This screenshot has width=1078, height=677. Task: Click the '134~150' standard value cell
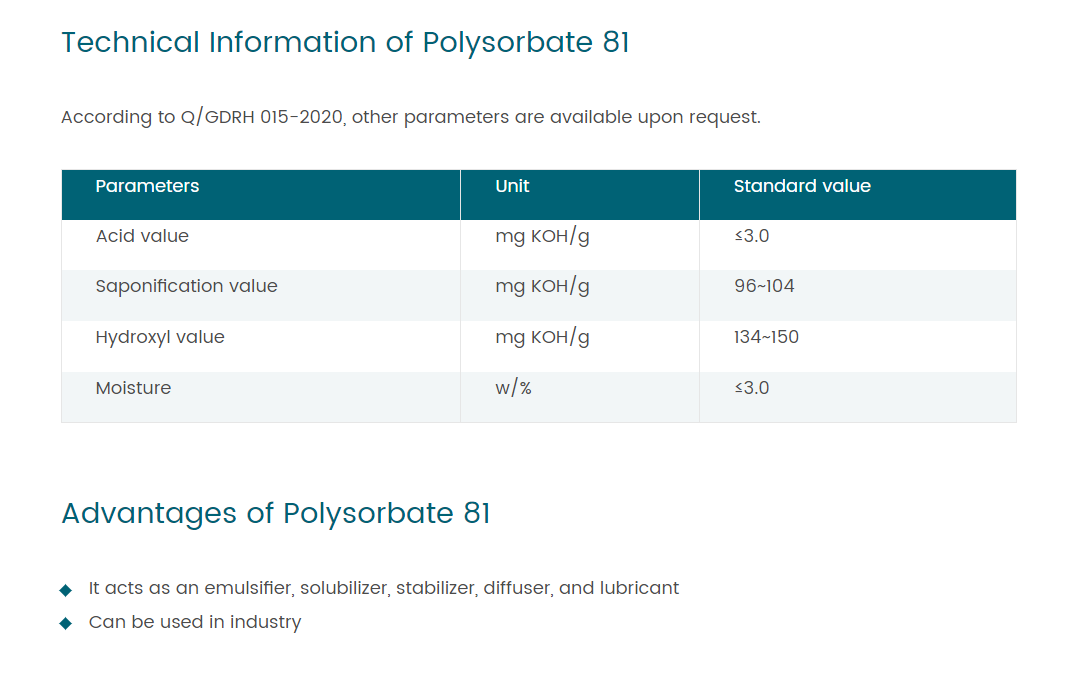766,337
